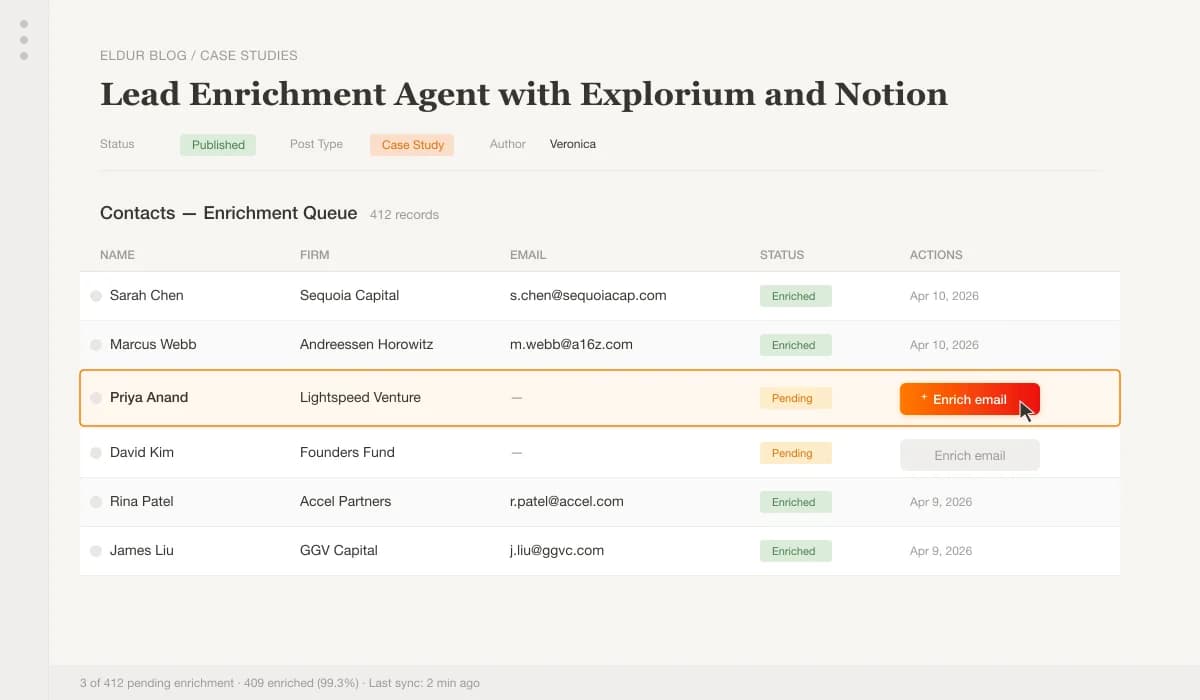The width and height of the screenshot is (1200, 700).
Task: Click the Apr 9, 2026 date in James Liu's row
Action: pyautogui.click(x=941, y=551)
